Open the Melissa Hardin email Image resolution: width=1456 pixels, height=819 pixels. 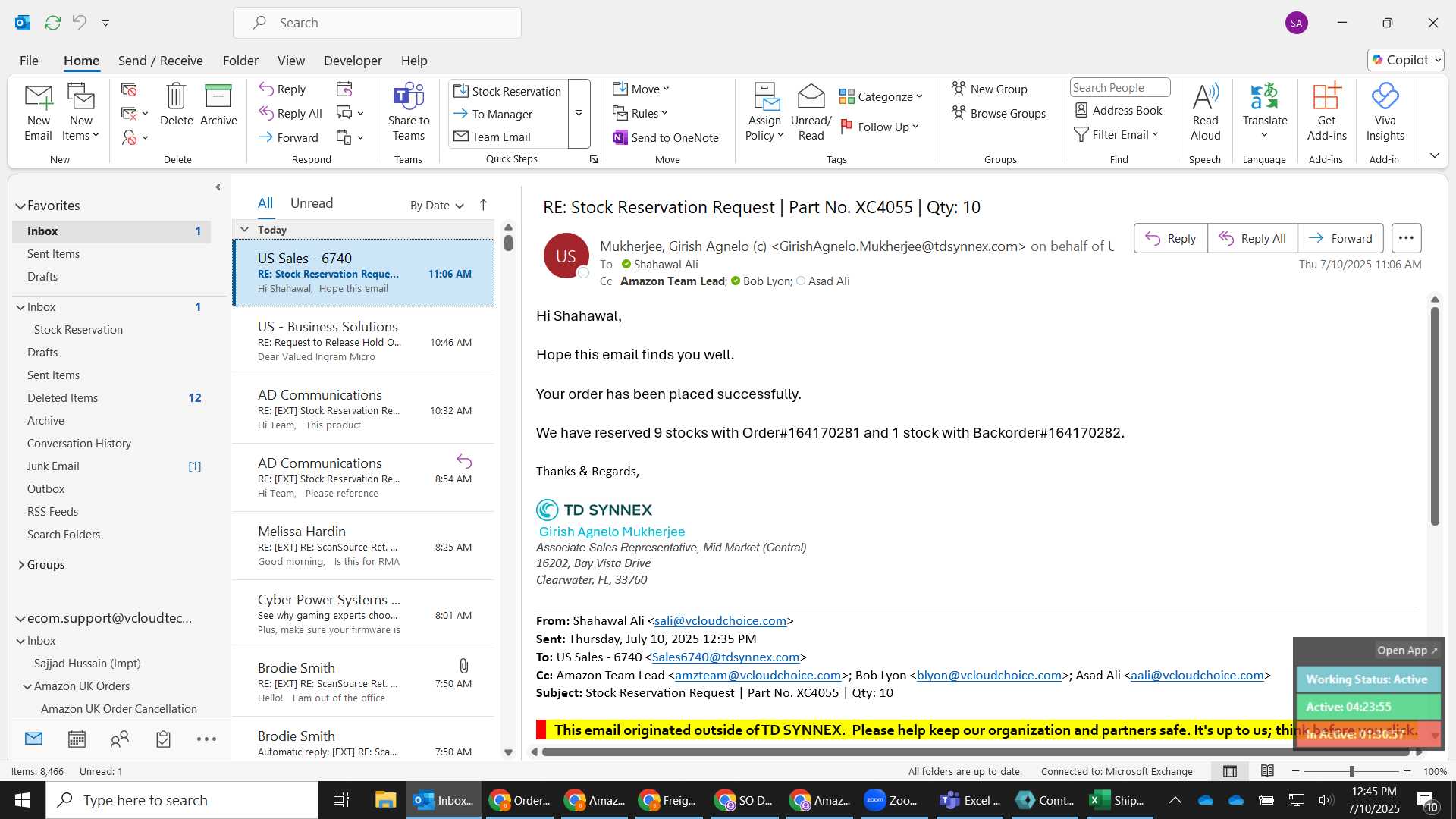coord(364,546)
